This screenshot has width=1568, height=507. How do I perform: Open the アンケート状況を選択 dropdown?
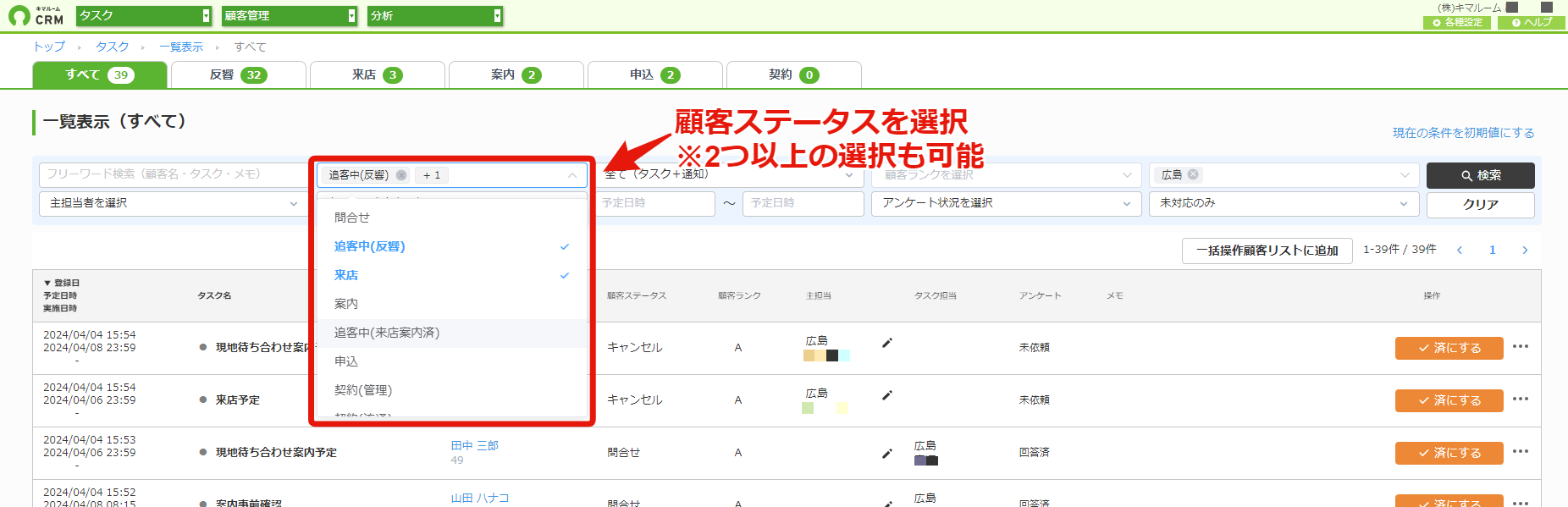1007,203
